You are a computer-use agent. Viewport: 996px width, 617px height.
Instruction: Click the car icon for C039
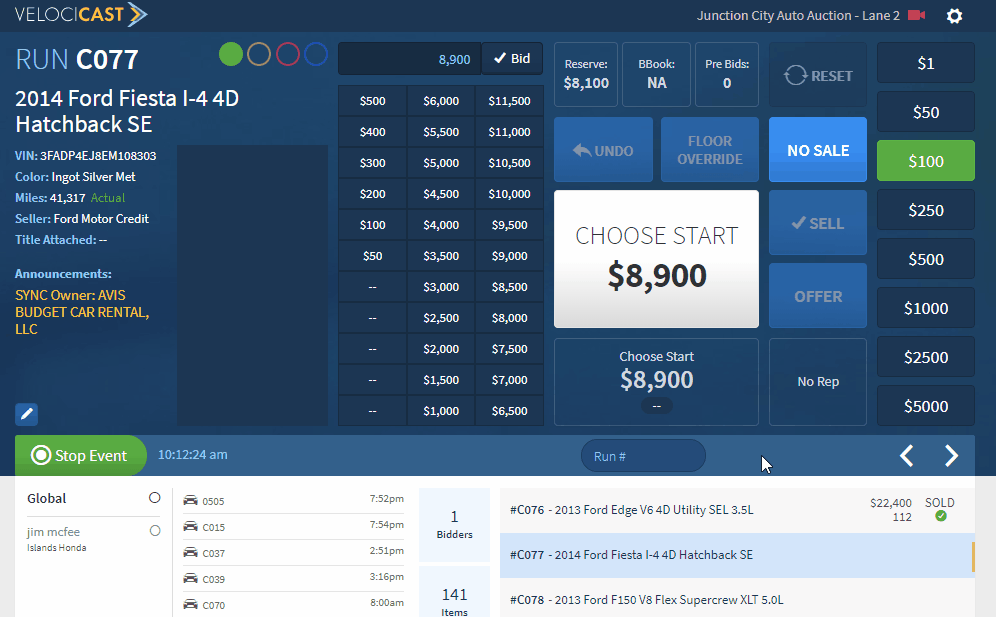pyautogui.click(x=190, y=579)
